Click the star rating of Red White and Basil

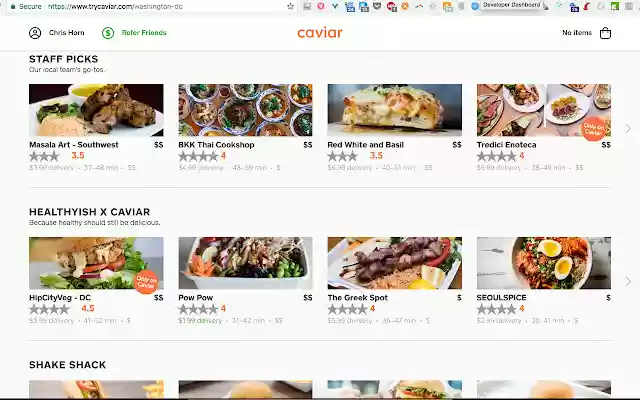(342, 156)
